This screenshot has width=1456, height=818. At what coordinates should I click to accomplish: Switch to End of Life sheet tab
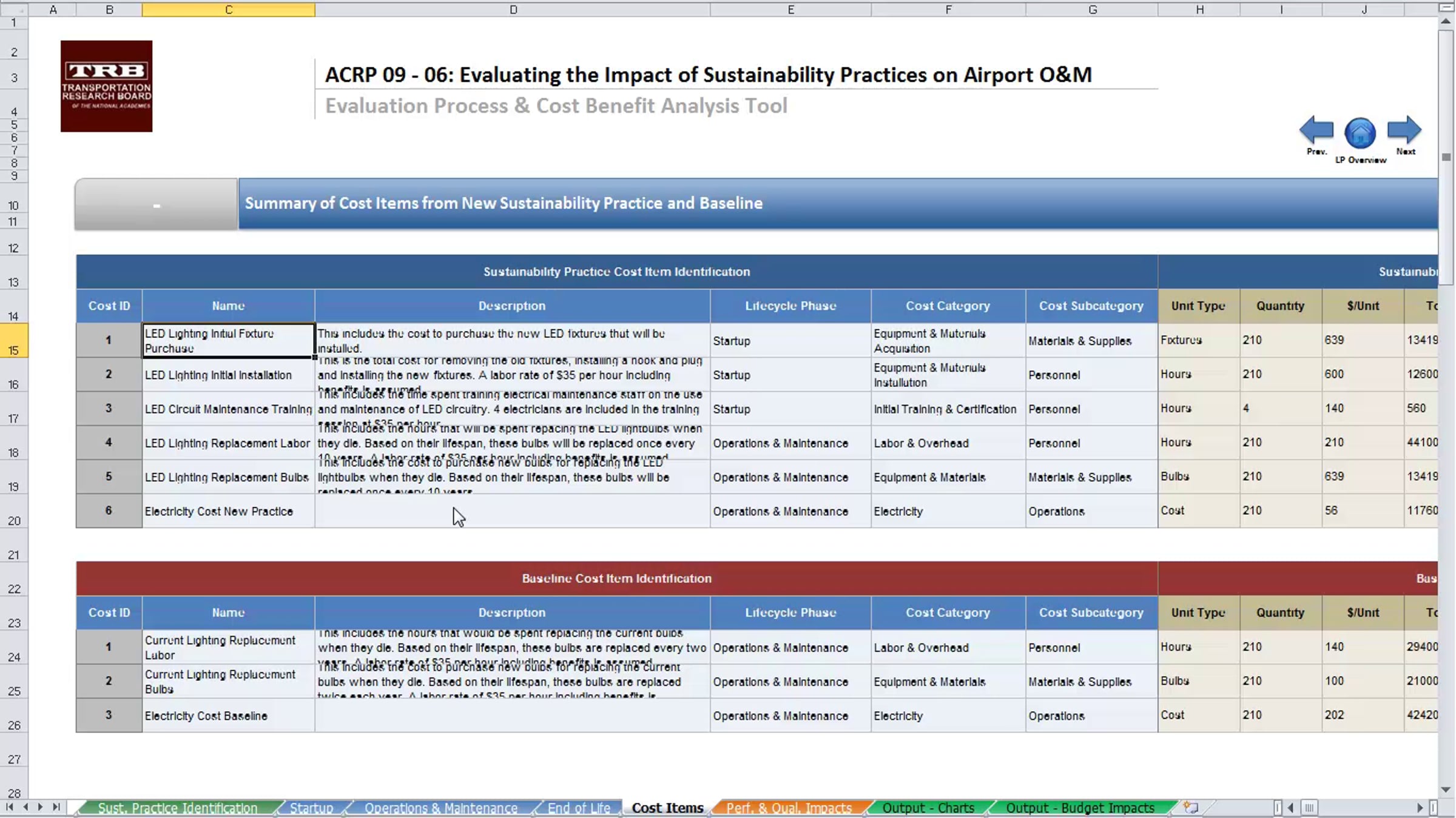tap(579, 808)
